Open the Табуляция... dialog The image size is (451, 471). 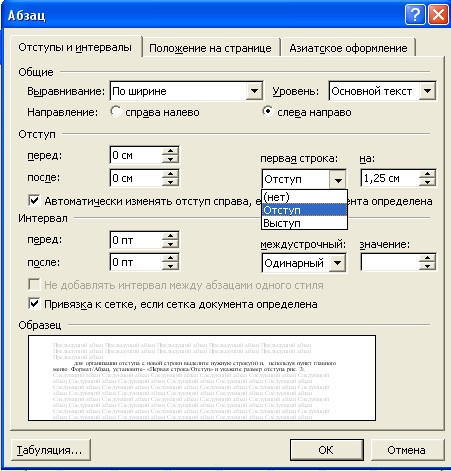(51, 450)
